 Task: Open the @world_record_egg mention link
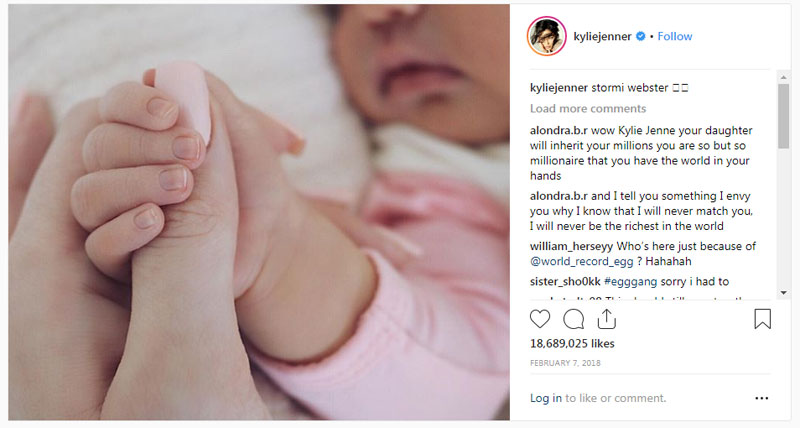[581, 261]
